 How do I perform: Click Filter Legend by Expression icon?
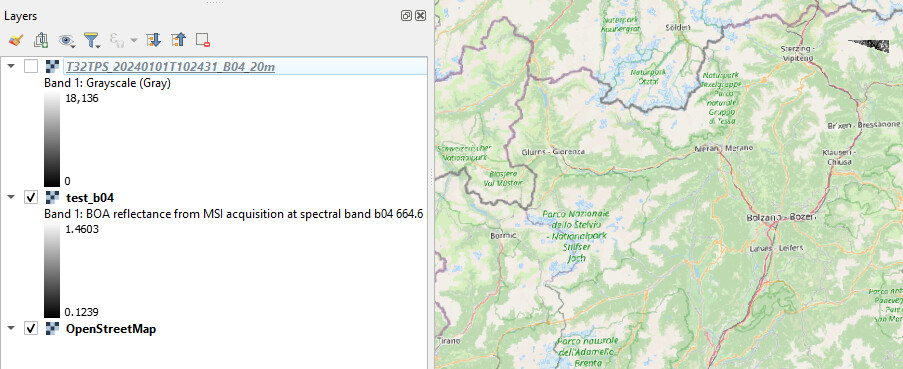tap(117, 40)
